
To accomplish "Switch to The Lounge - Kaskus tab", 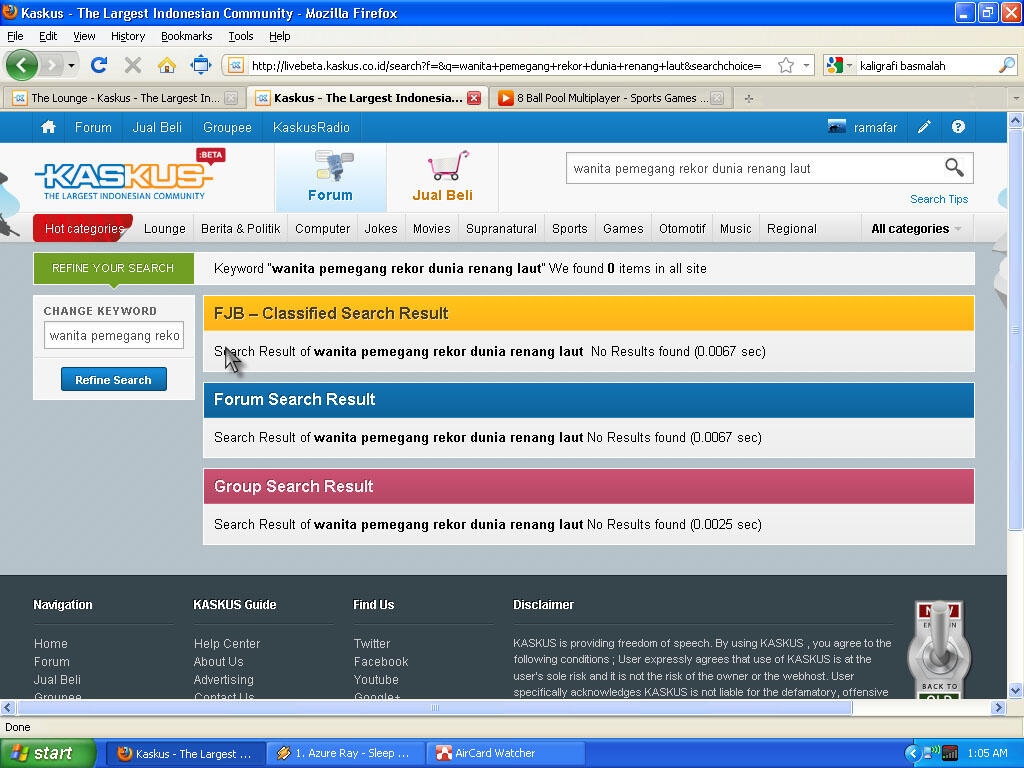I will [x=124, y=98].
